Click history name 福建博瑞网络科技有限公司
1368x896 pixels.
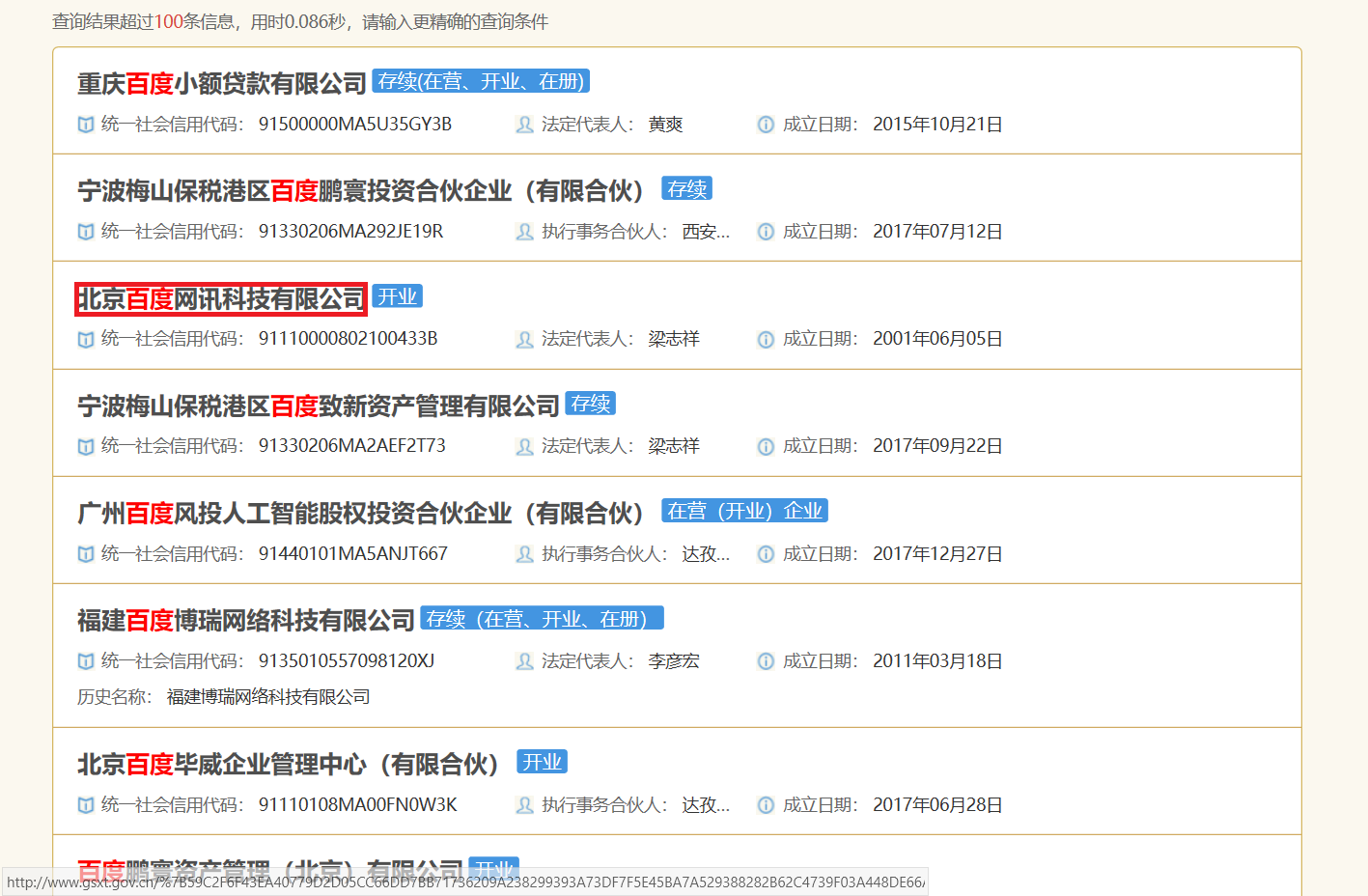click(x=268, y=697)
